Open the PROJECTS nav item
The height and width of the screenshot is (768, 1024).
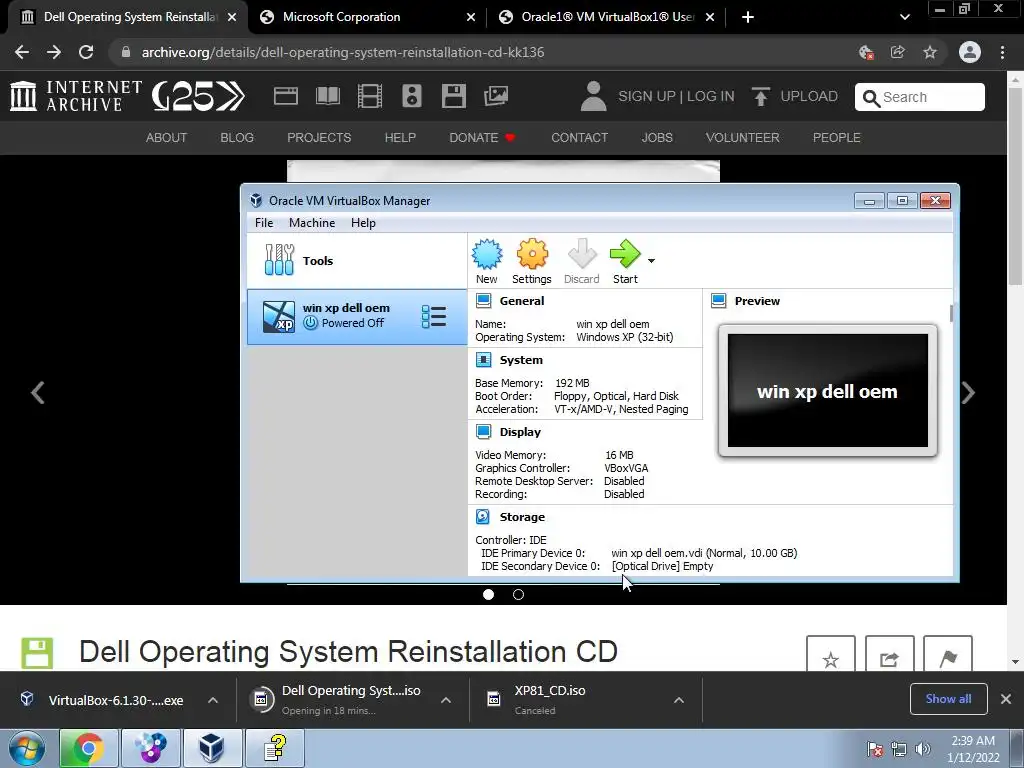(319, 138)
